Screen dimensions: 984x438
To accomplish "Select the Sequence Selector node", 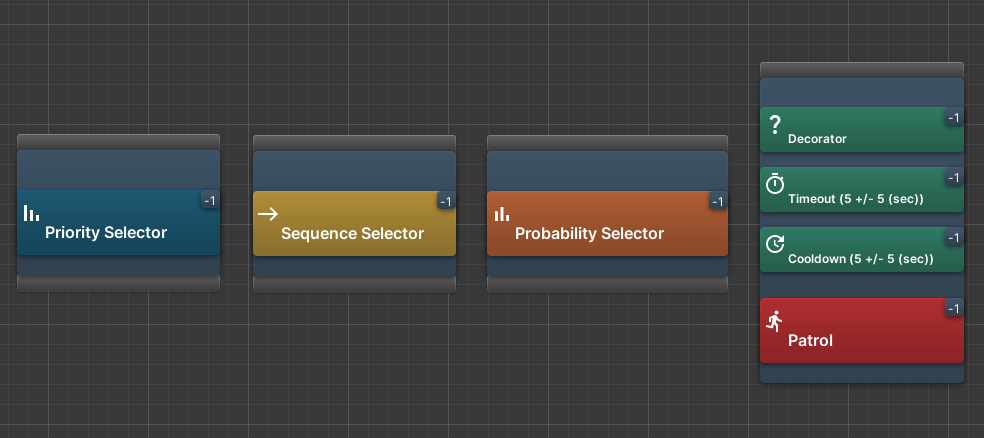I will tap(354, 222).
